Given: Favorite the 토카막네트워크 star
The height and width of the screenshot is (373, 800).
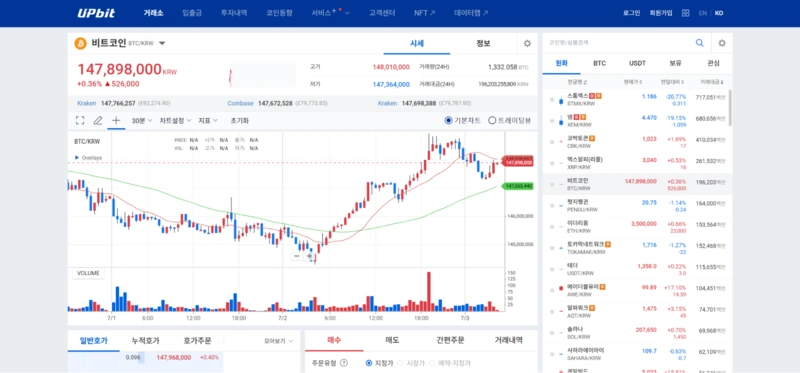Looking at the screenshot, I should (552, 248).
